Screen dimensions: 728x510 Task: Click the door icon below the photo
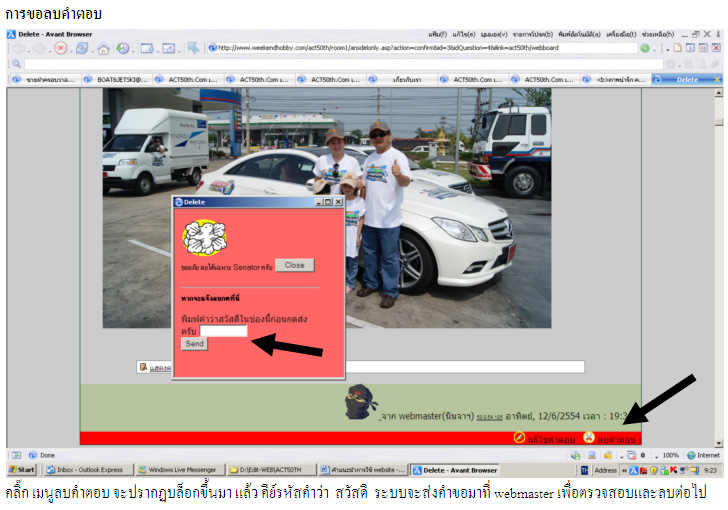(143, 367)
